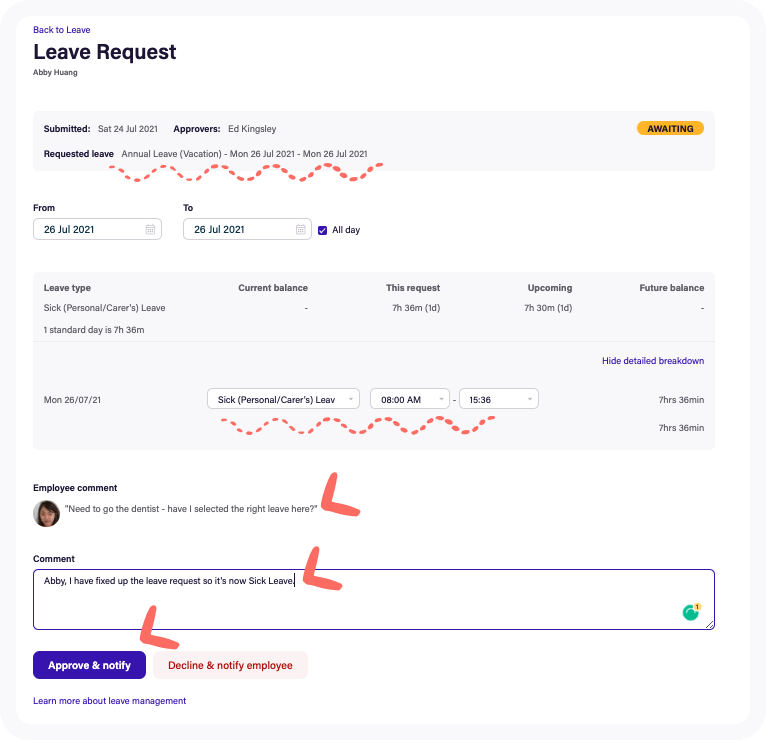This screenshot has height=740, width=766.
Task: Collapse with Hide detailed breakdown link
Action: 652,361
